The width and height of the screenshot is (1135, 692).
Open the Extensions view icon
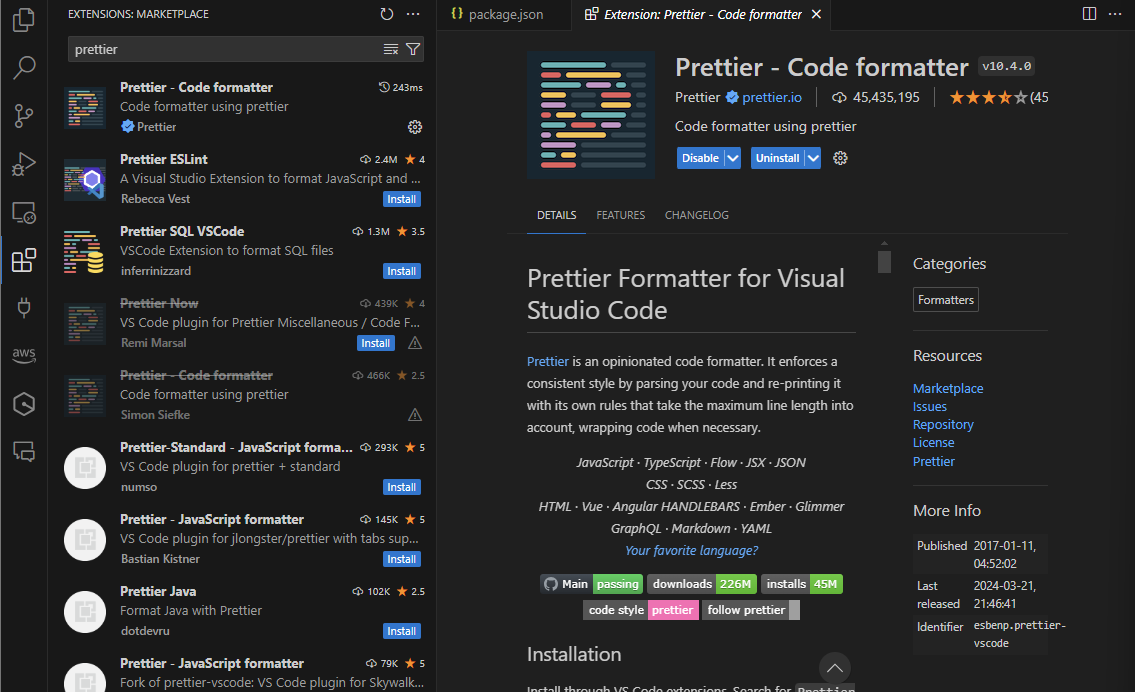point(24,260)
